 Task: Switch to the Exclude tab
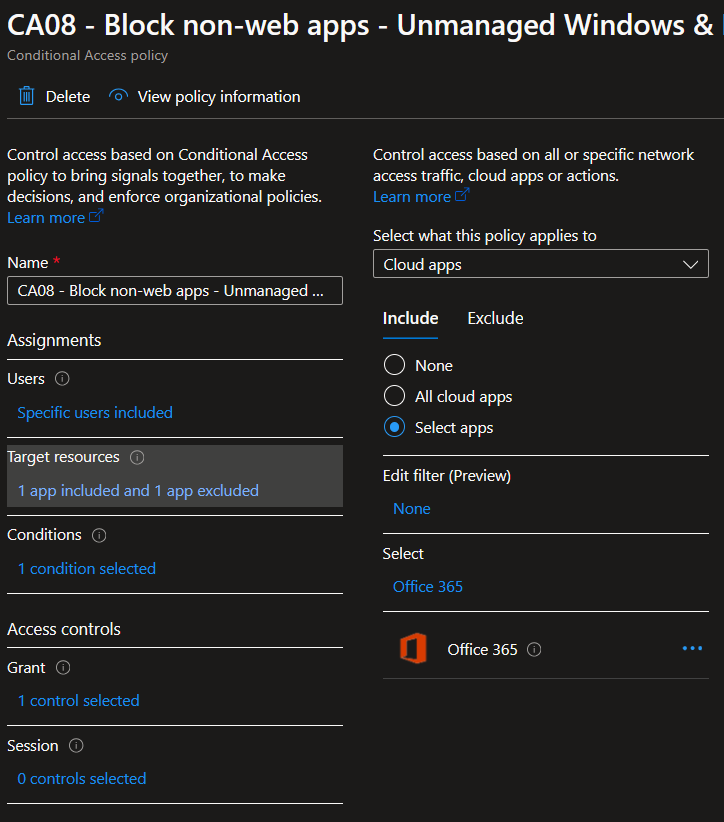pyautogui.click(x=495, y=318)
